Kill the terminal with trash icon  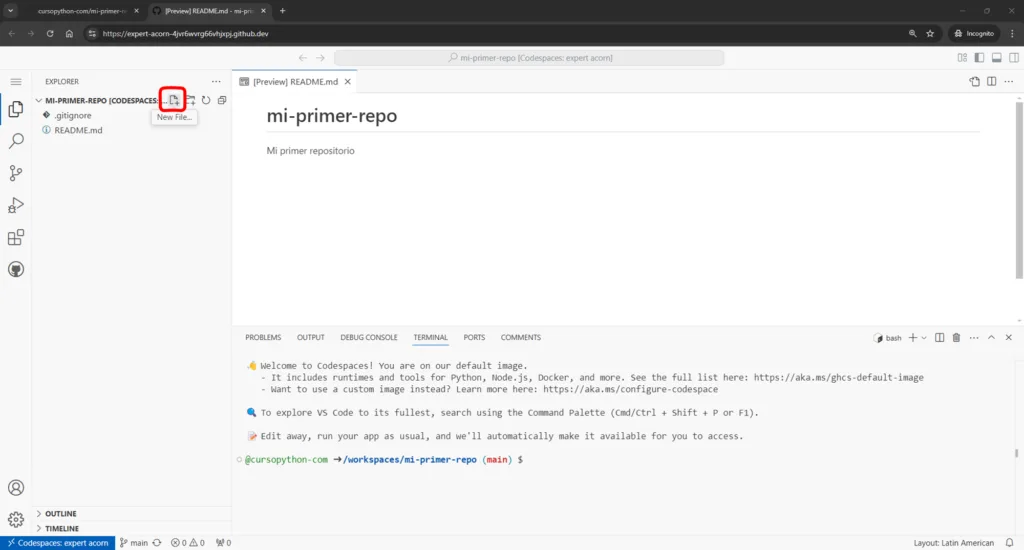956,338
